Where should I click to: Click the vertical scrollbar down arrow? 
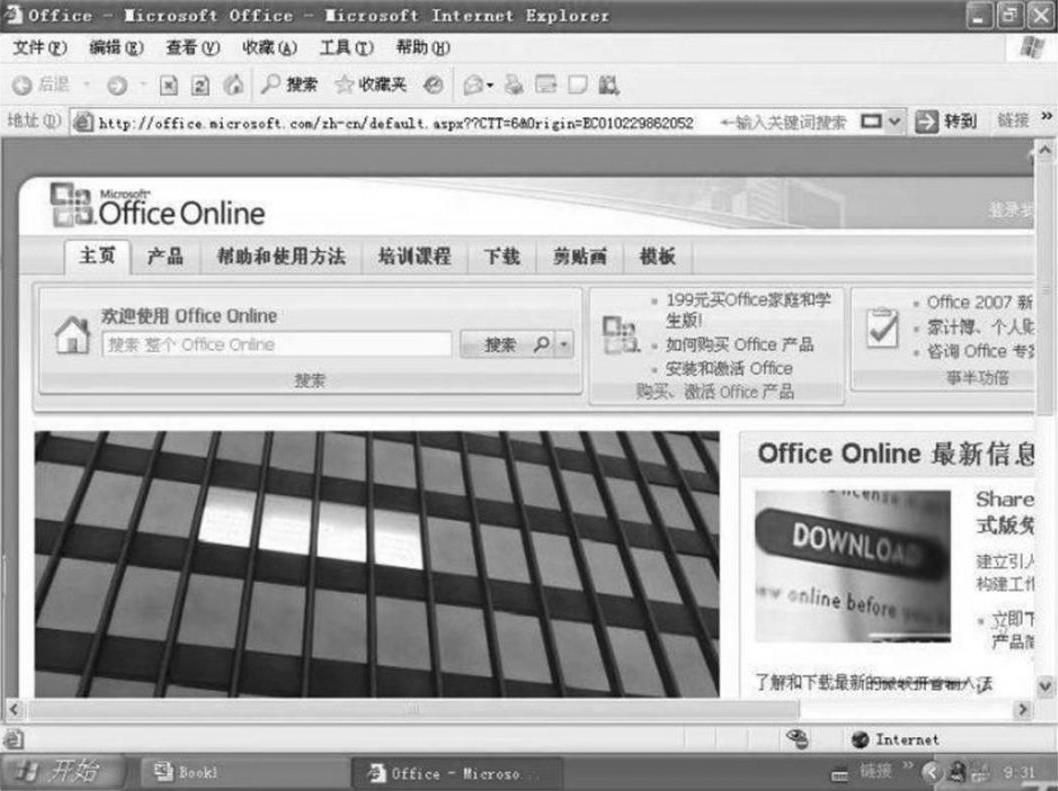tap(1045, 687)
